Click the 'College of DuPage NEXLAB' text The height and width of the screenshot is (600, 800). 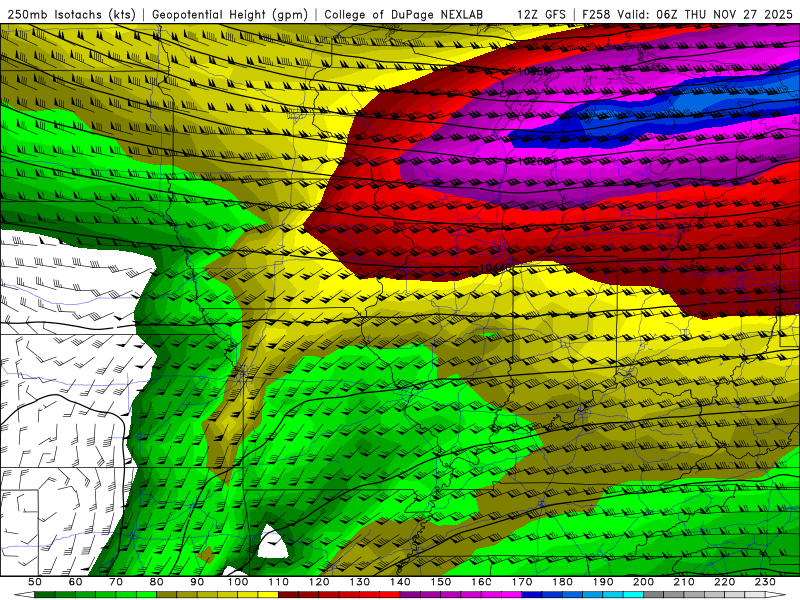pyautogui.click(x=404, y=14)
